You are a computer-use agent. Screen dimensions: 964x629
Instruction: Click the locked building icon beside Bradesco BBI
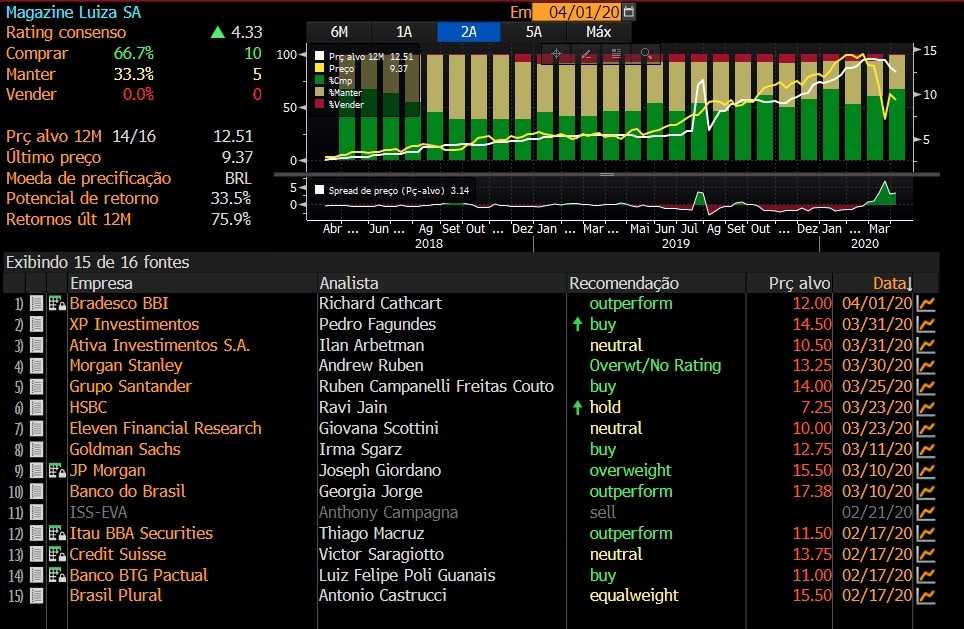click(x=57, y=303)
